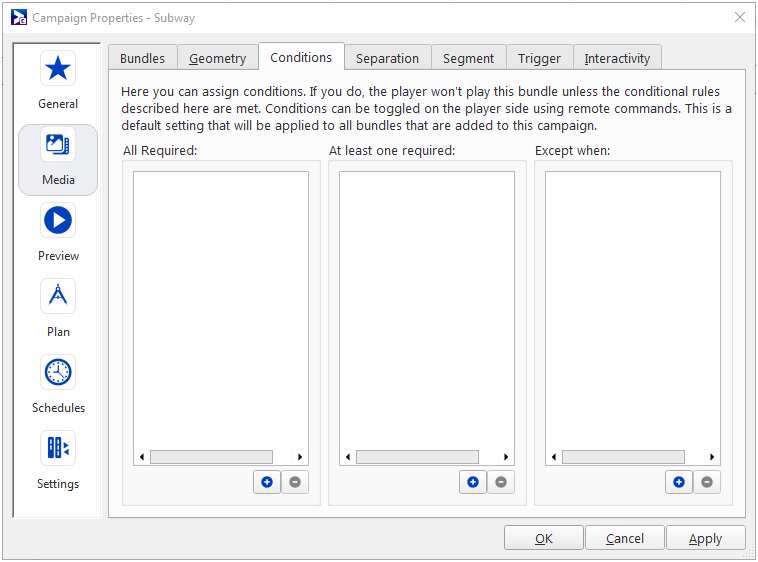The image size is (758, 562).
Task: Open the Separation tab
Action: (387, 58)
